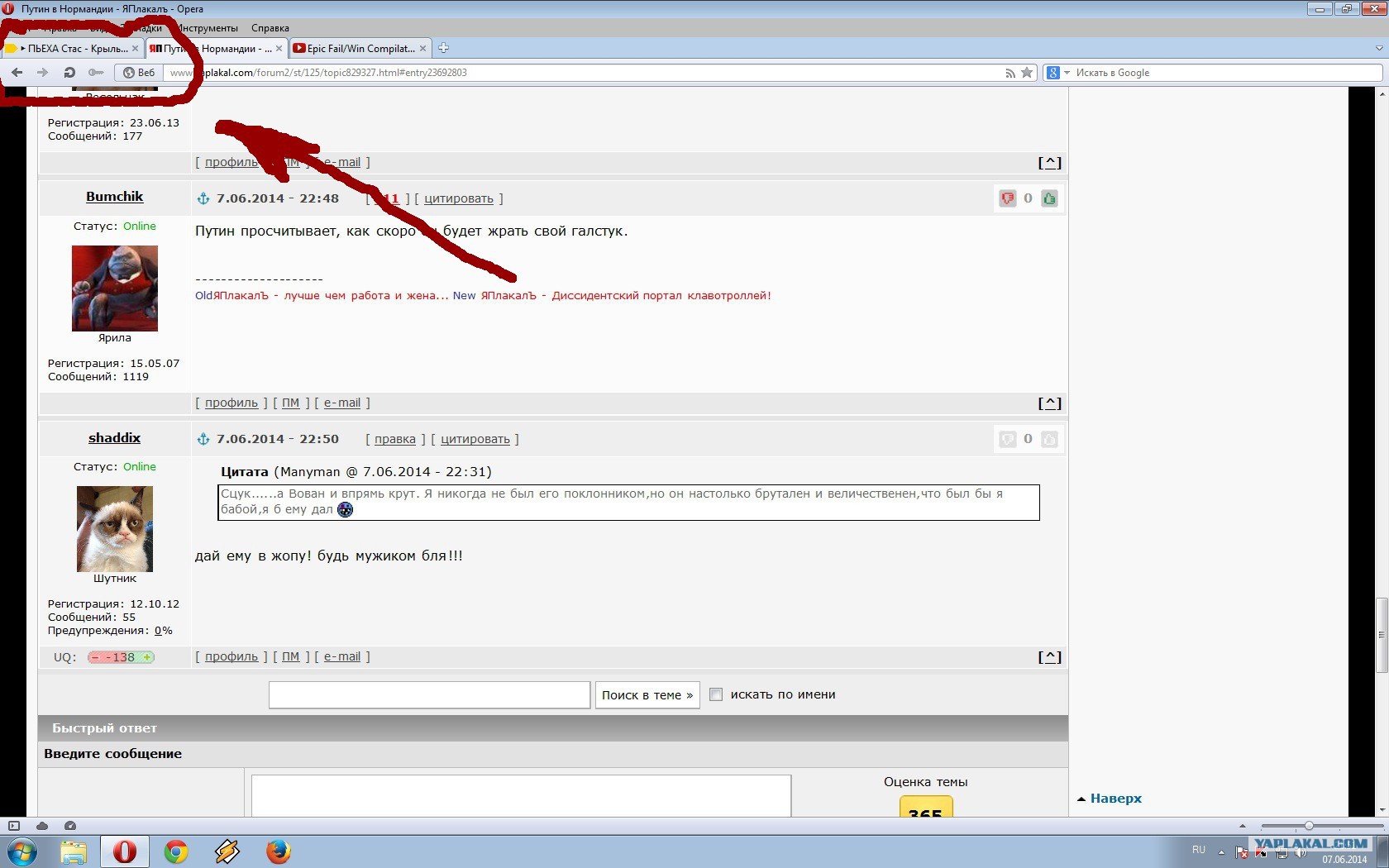Screen dimensions: 1389x868
Task: Open the '0%' warnings link for shaddix
Action: point(164,631)
